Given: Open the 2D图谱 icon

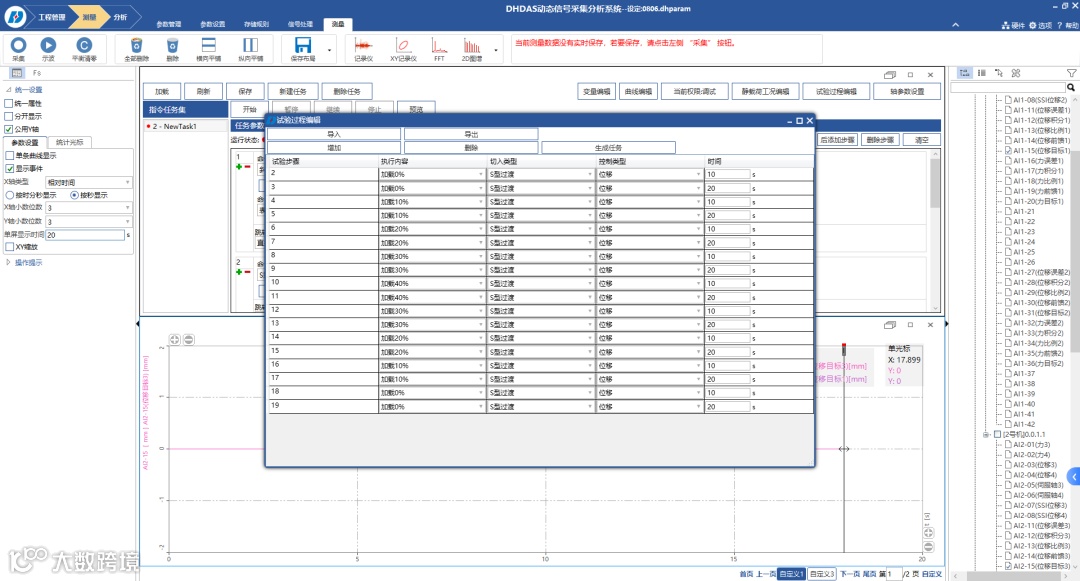Looking at the screenshot, I should click(472, 45).
